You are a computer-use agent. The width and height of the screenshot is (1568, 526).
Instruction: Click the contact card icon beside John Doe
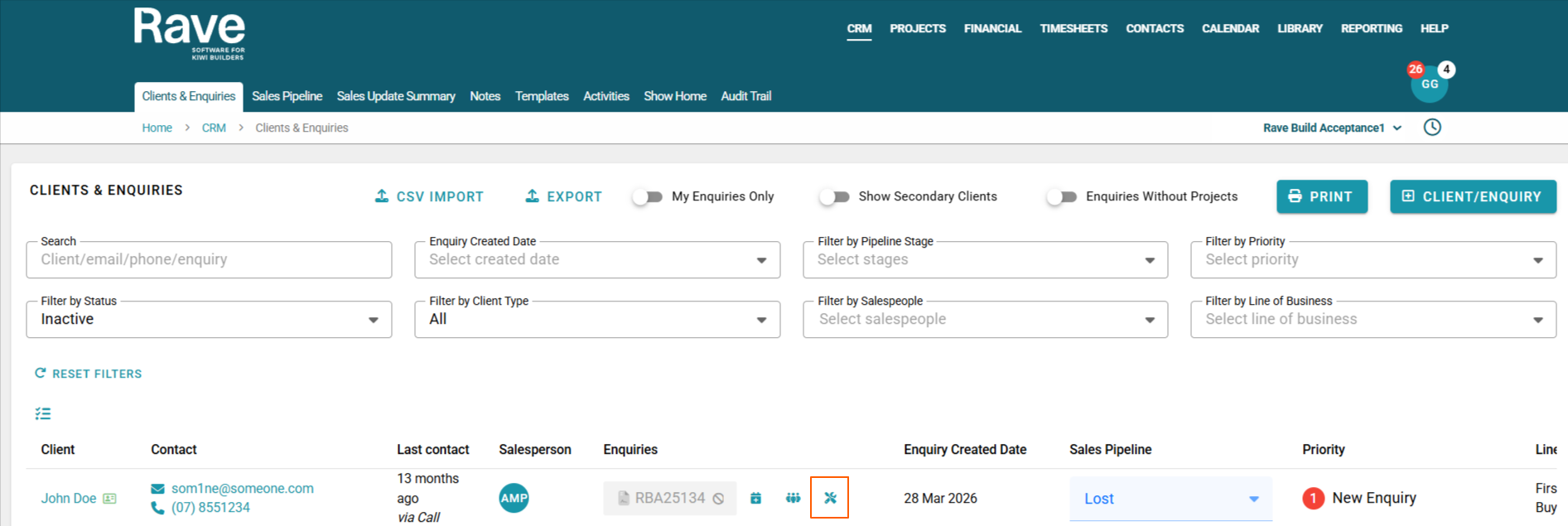click(x=109, y=499)
